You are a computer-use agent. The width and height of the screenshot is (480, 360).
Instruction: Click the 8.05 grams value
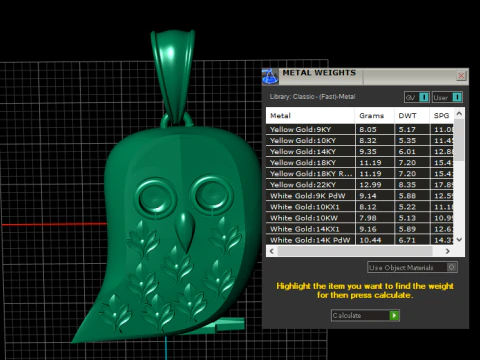[368, 129]
